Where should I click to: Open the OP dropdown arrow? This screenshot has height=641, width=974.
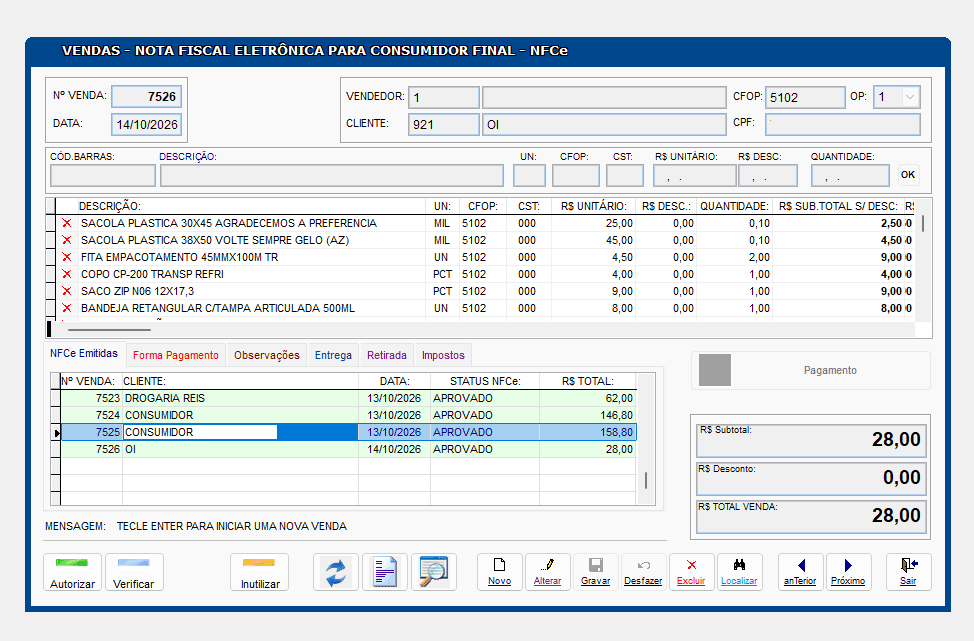(909, 98)
